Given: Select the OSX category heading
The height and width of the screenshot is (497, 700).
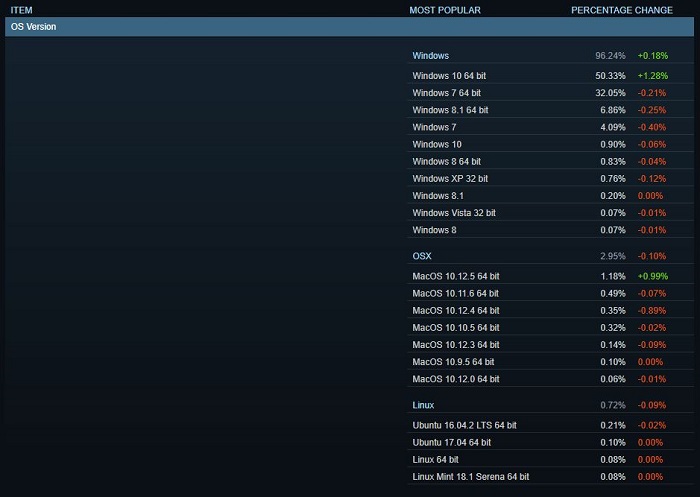Looking at the screenshot, I should (x=422, y=256).
